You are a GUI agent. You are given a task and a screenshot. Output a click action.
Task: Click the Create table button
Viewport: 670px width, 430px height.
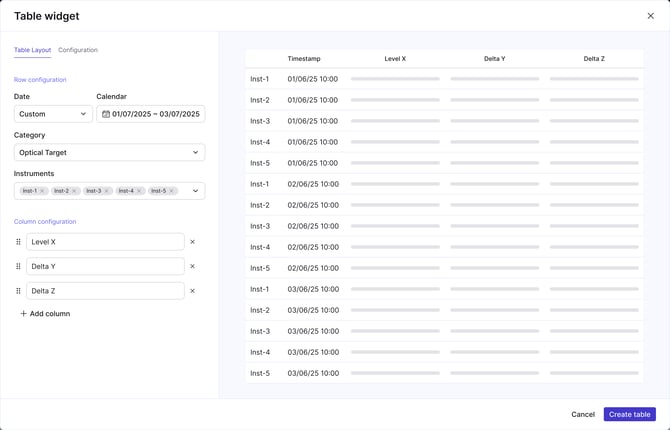click(629, 414)
